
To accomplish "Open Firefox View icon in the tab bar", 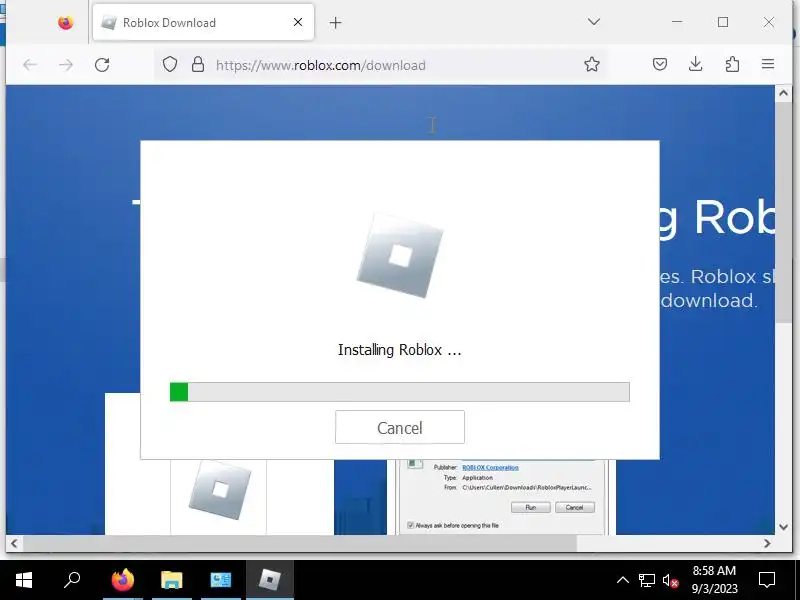I will tap(65, 22).
